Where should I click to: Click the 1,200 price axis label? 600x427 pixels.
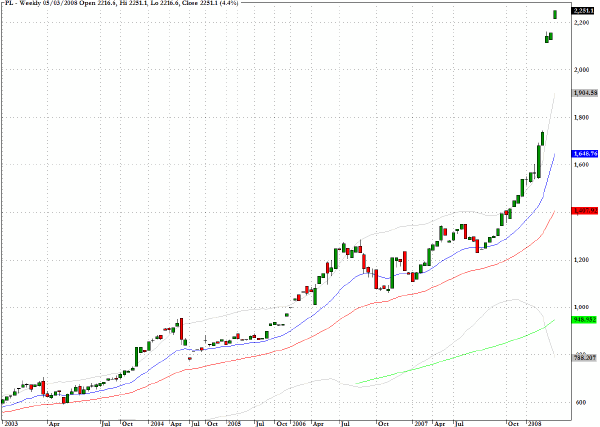click(x=581, y=260)
